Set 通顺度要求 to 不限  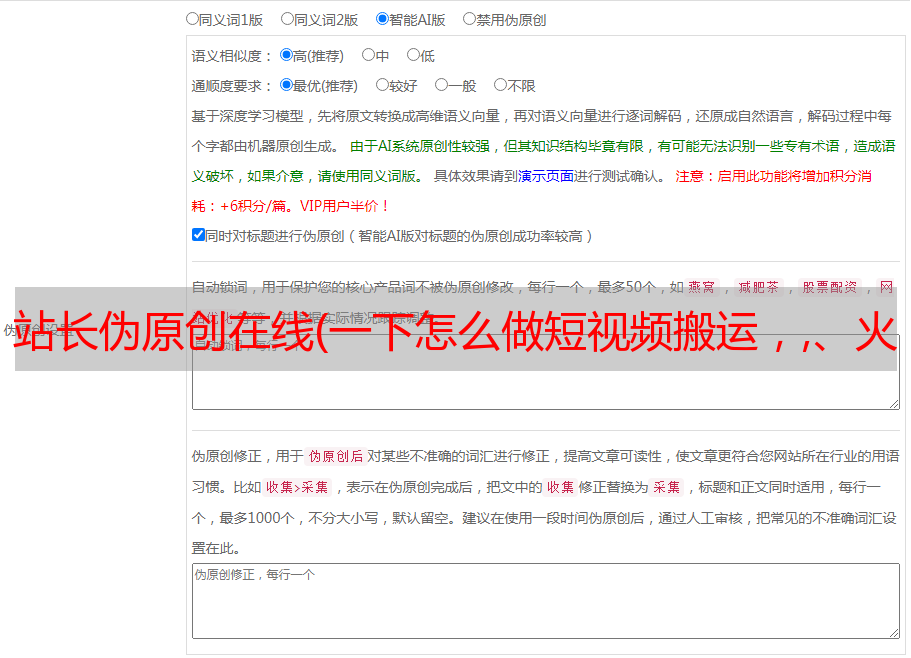point(500,85)
